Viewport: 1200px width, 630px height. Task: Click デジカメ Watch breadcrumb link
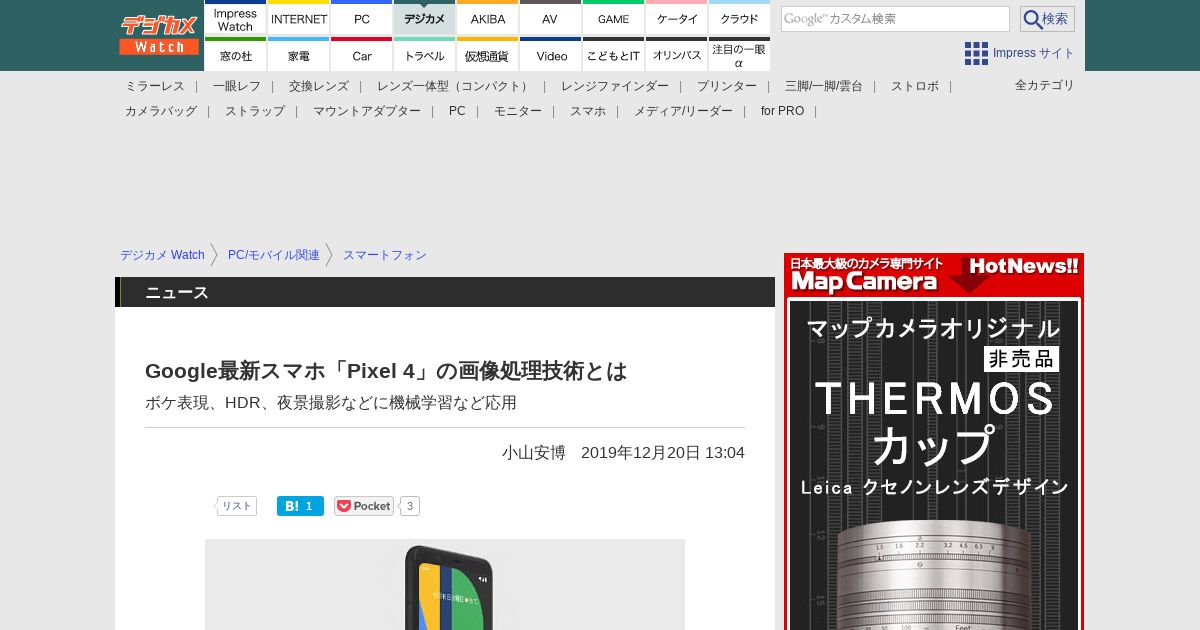tap(162, 255)
